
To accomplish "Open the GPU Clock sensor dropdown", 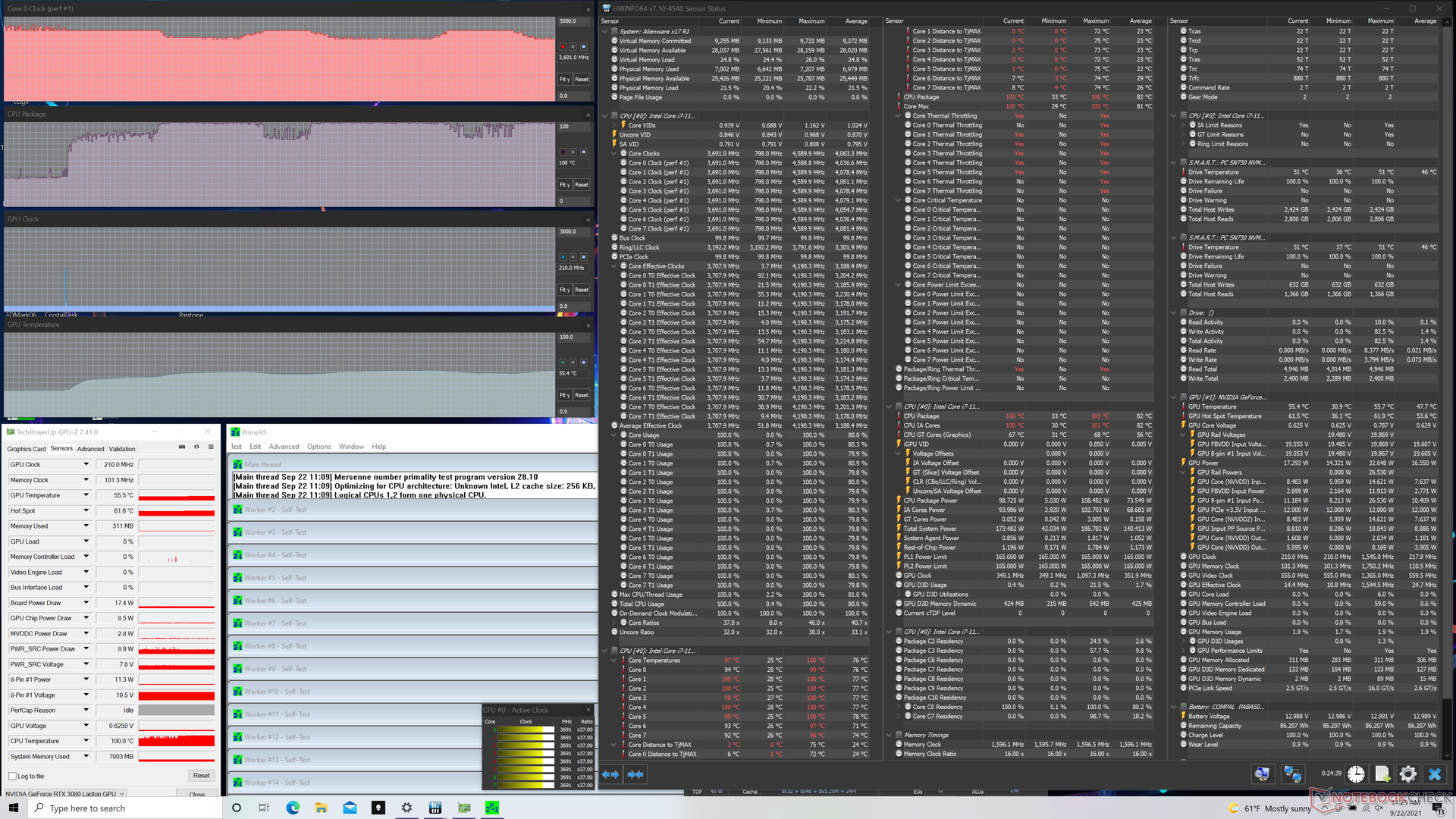I will click(x=86, y=465).
